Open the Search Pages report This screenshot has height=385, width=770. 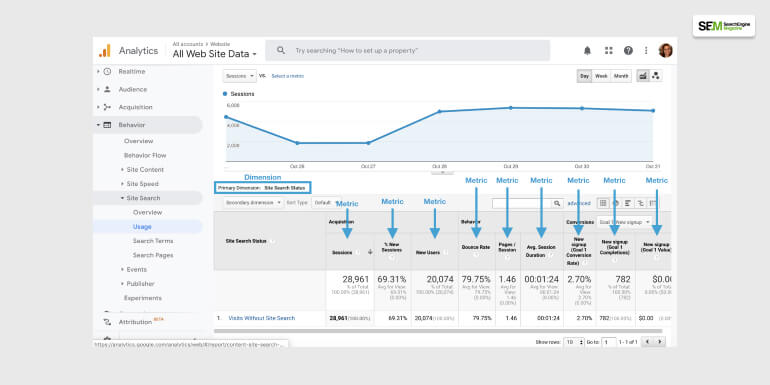point(153,255)
